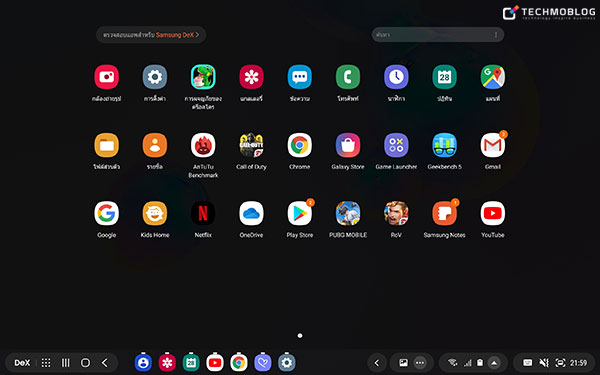
Task: Launch the RoV game
Action: coord(396,213)
